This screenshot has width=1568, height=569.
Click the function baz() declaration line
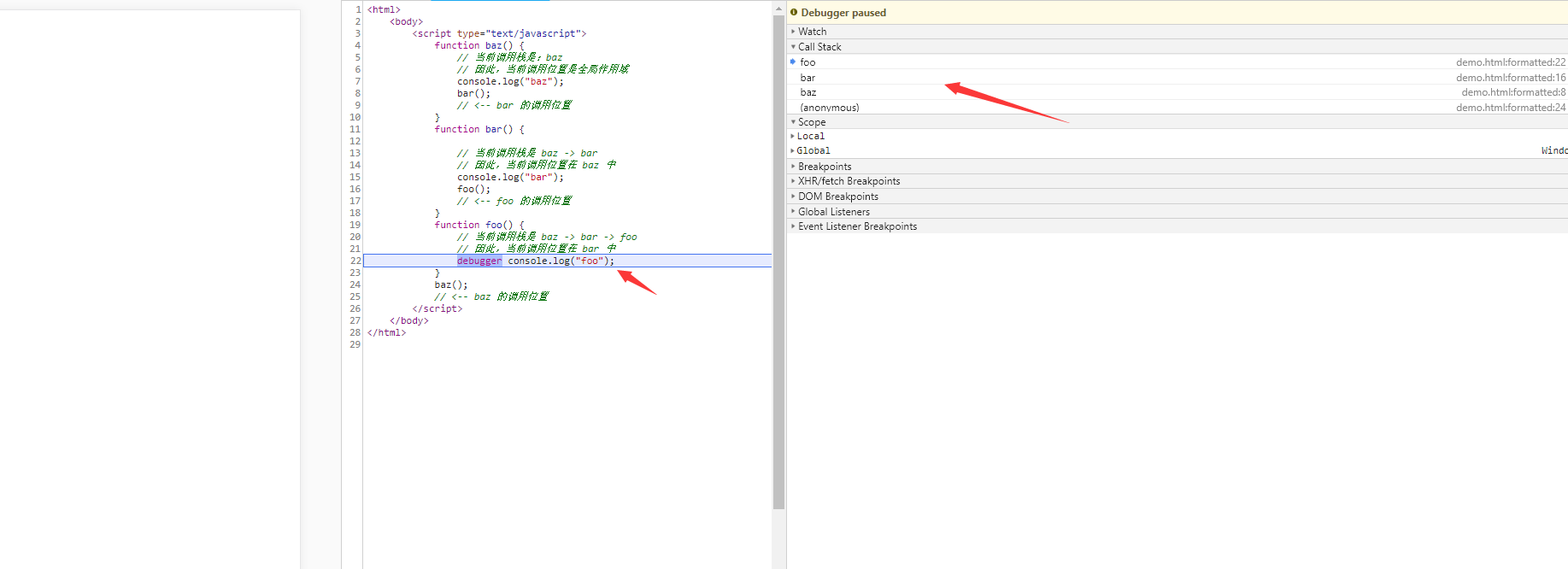pyautogui.click(x=479, y=45)
